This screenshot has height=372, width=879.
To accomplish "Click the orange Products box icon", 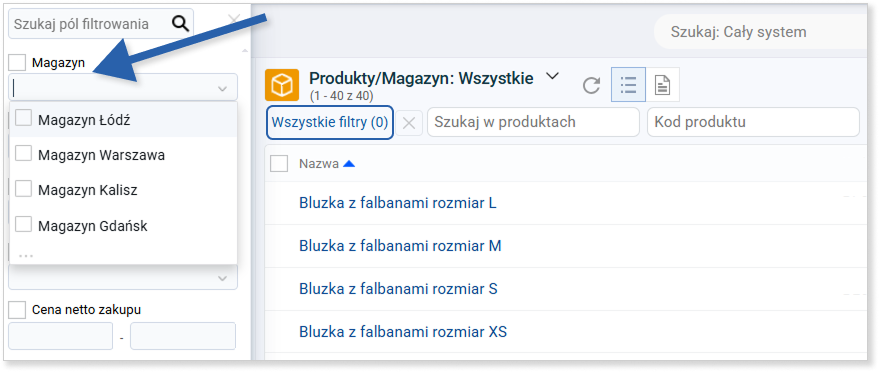I will point(282,85).
